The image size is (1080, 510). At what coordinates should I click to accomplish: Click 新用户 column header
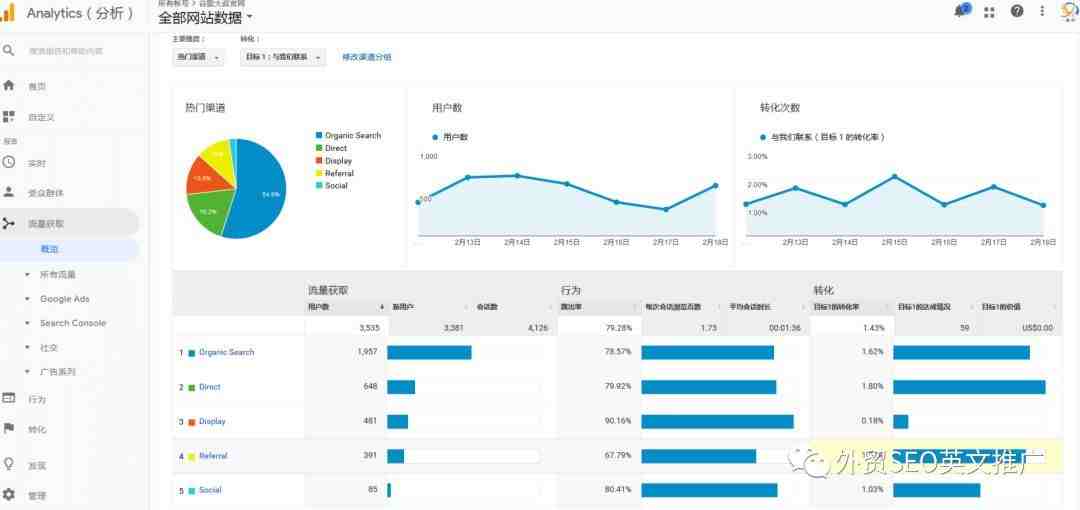402,307
